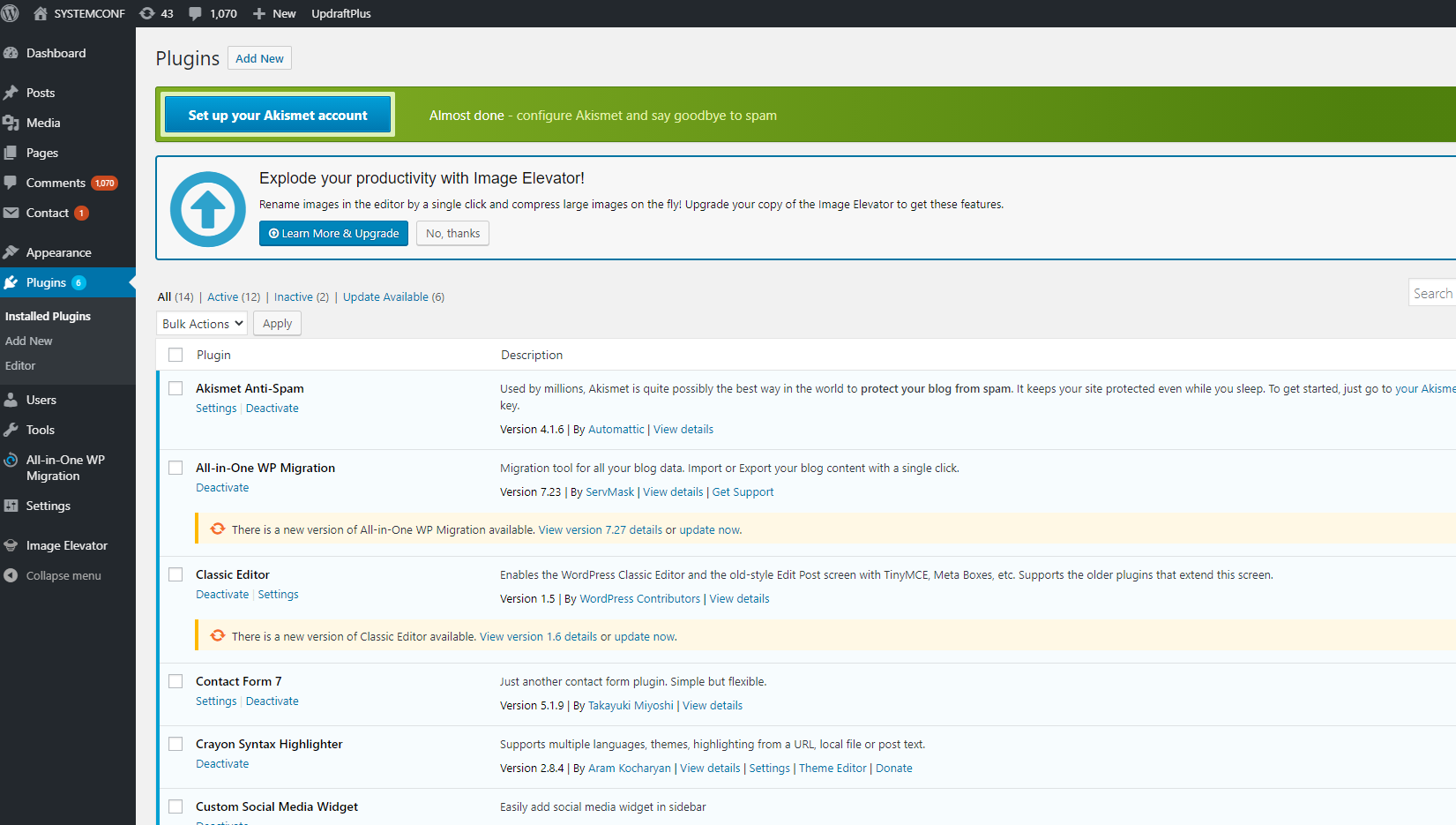Click the Collapse menu arrow icon
1456x825 pixels.
(x=11, y=575)
